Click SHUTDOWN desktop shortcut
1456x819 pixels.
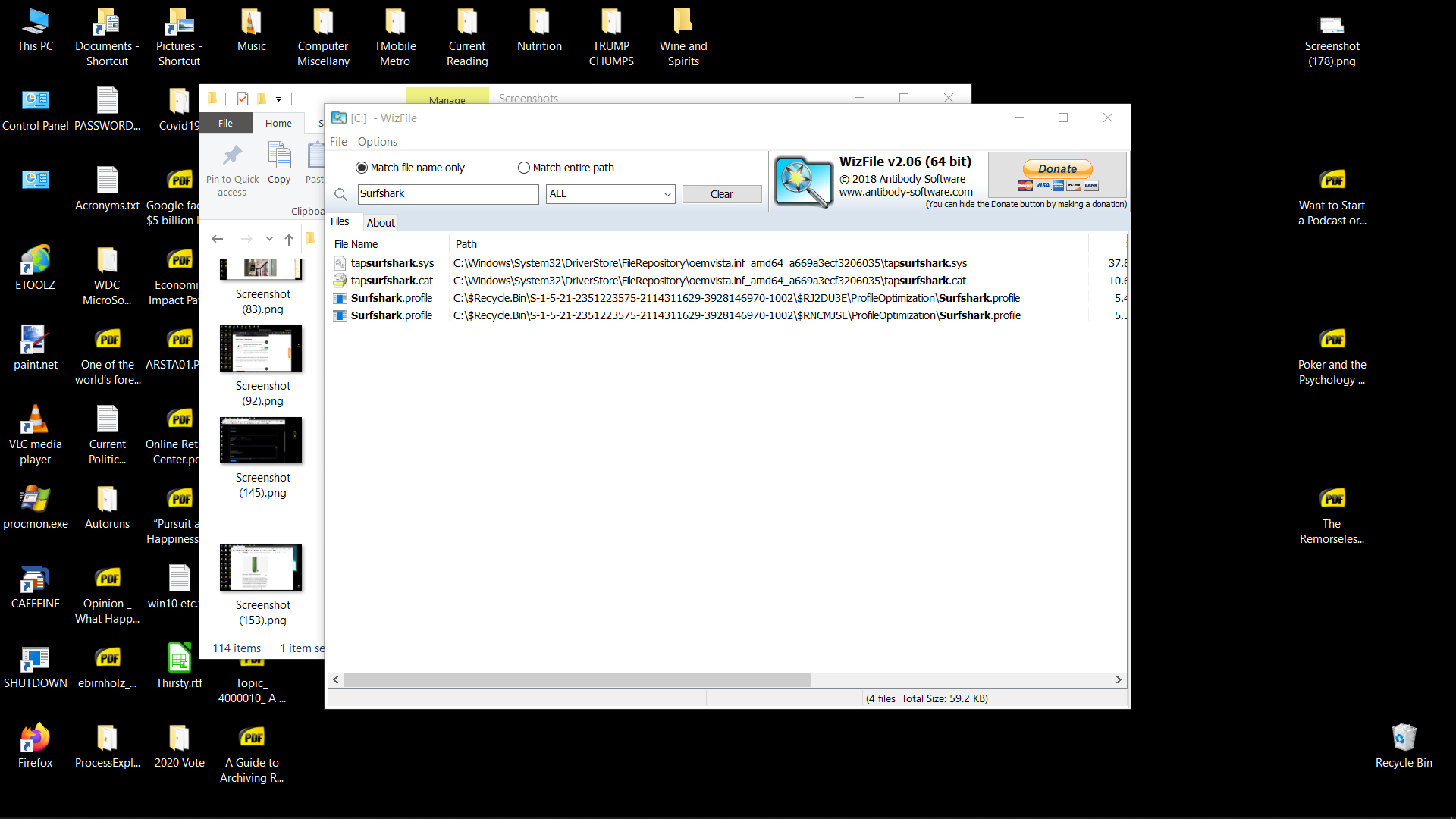click(x=35, y=667)
